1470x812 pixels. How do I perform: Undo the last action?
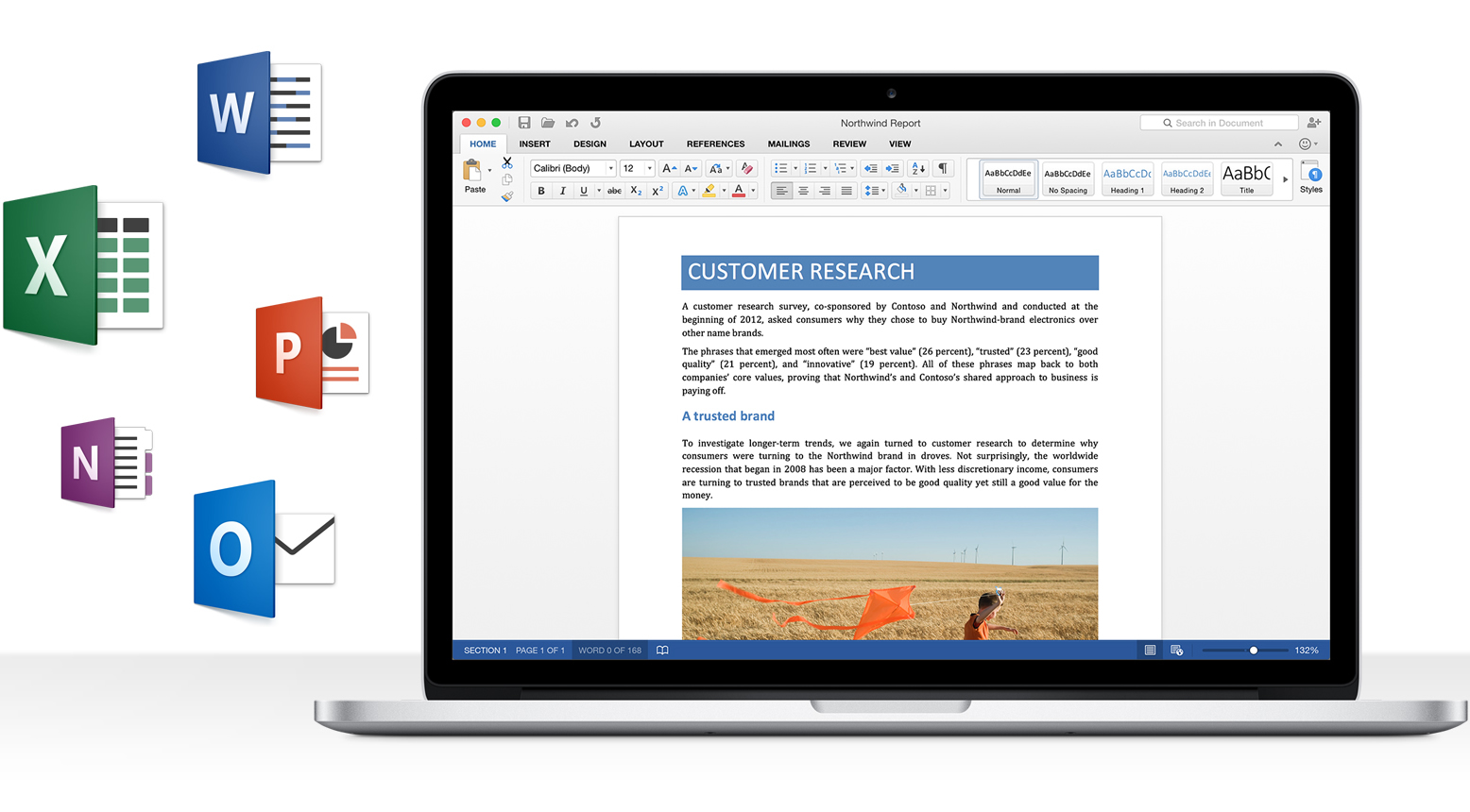(x=572, y=123)
